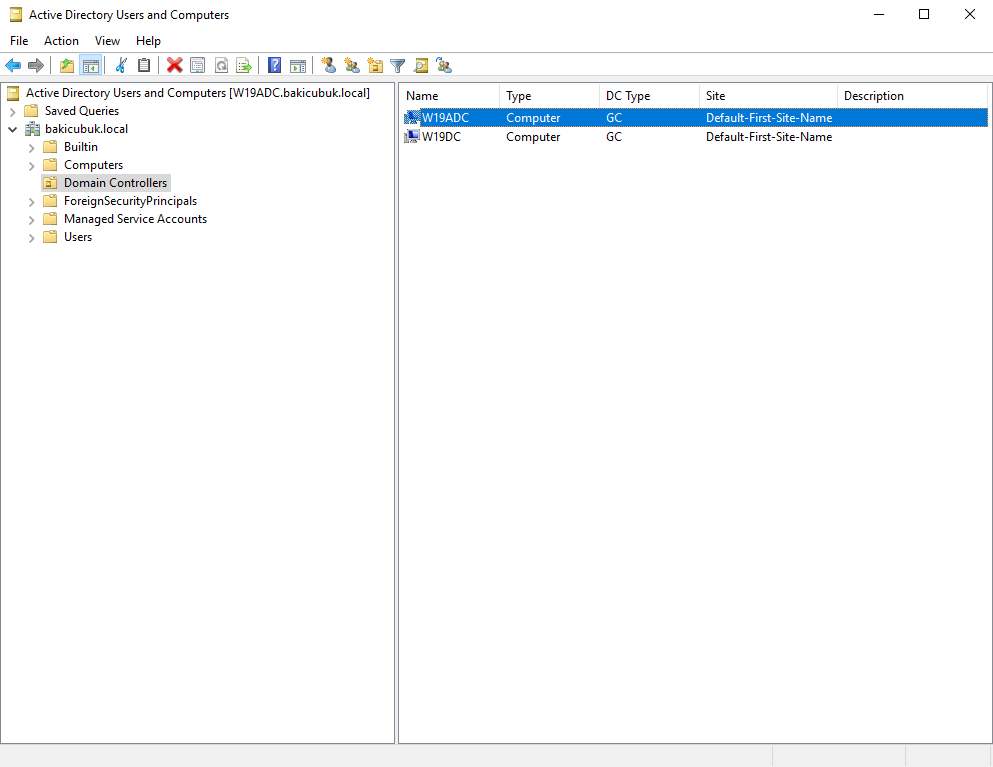
Task: Click the Filter funnel icon
Action: [x=398, y=65]
